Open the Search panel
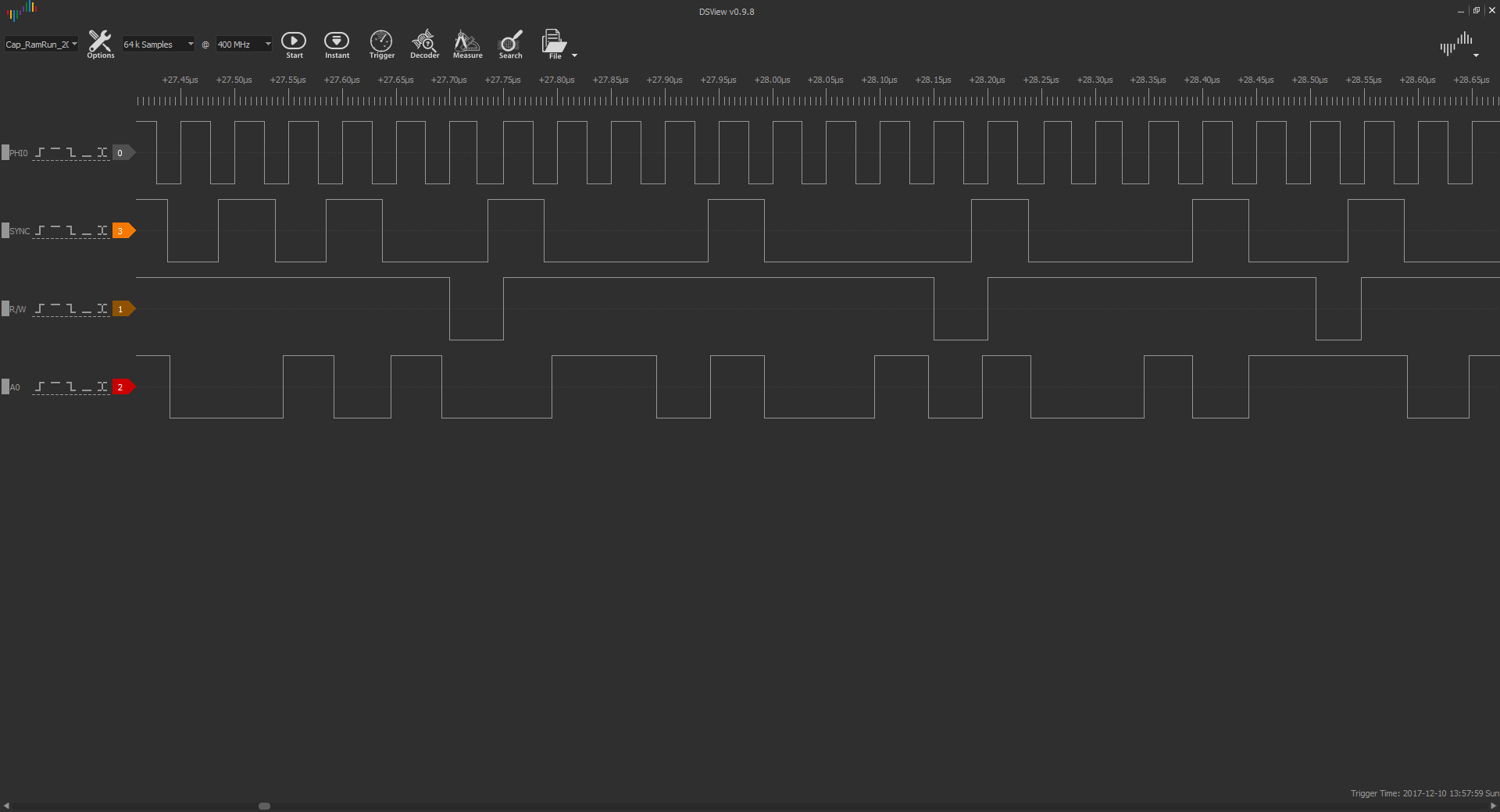The width and height of the screenshot is (1500, 812). click(x=510, y=44)
